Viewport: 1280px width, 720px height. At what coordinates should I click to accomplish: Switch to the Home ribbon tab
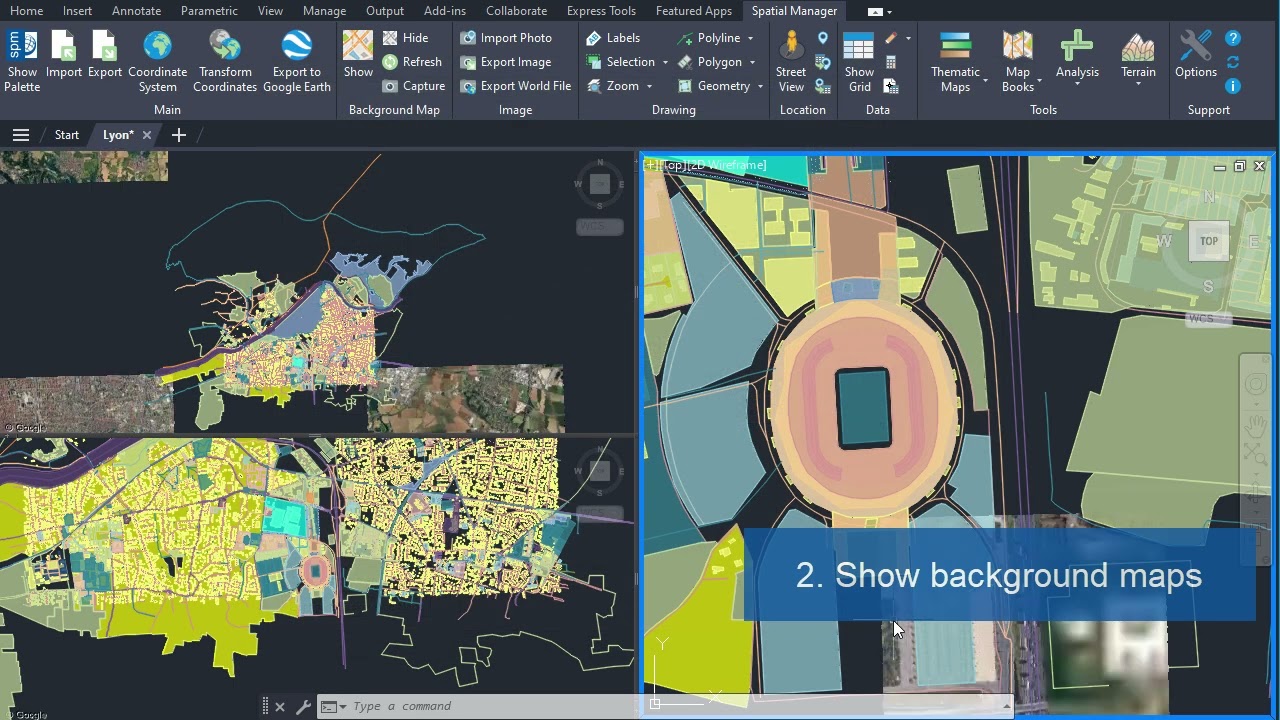[x=26, y=11]
